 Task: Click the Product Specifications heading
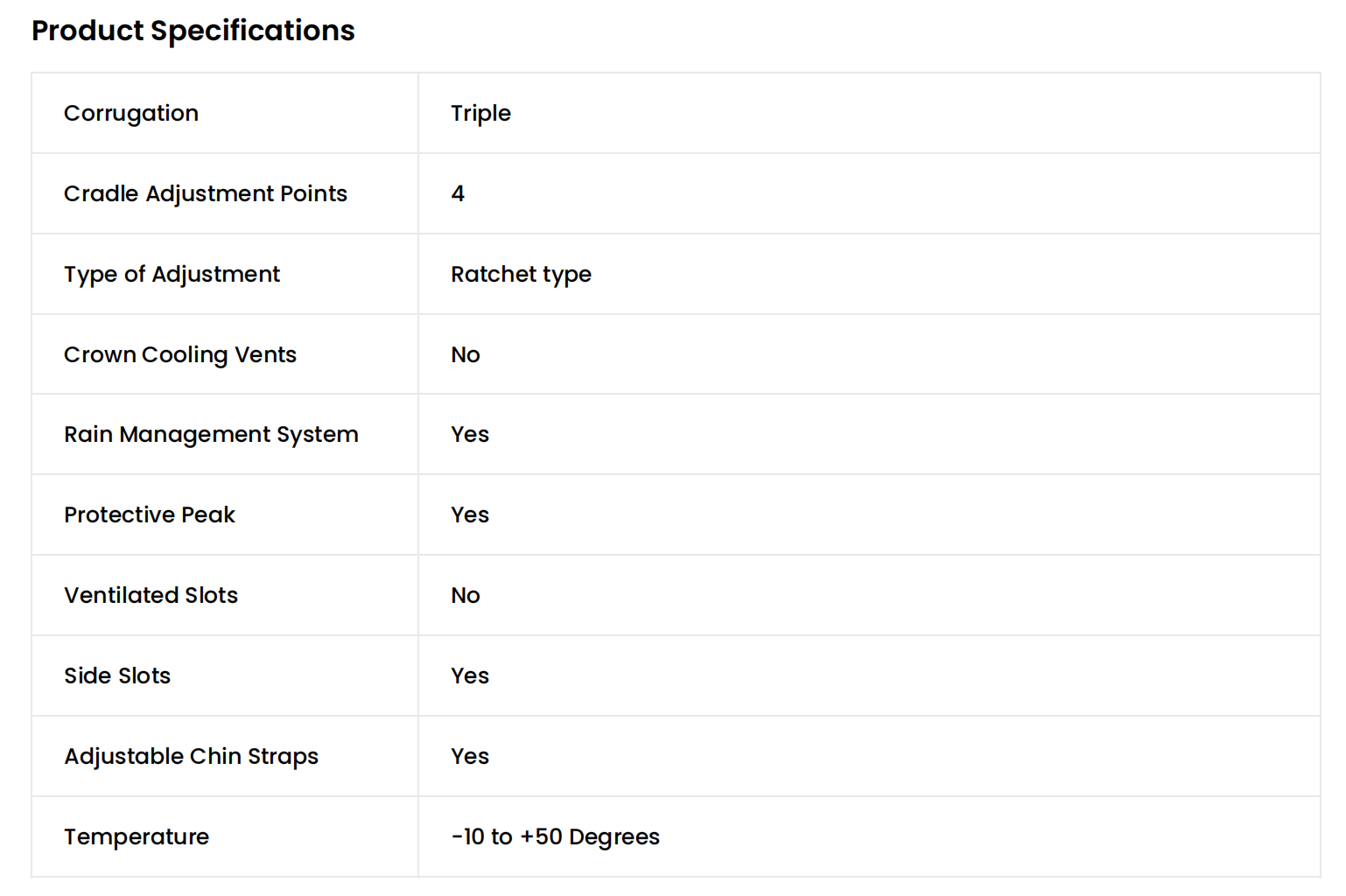point(193,31)
